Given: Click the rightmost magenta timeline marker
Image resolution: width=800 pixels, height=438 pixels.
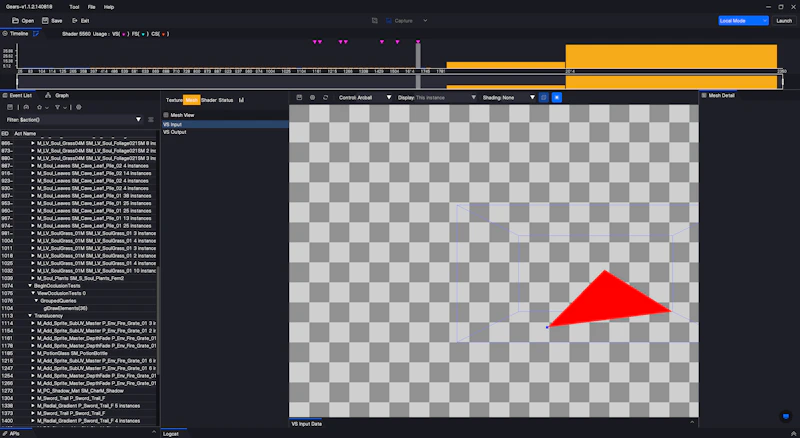Looking at the screenshot, I should (x=418, y=42).
